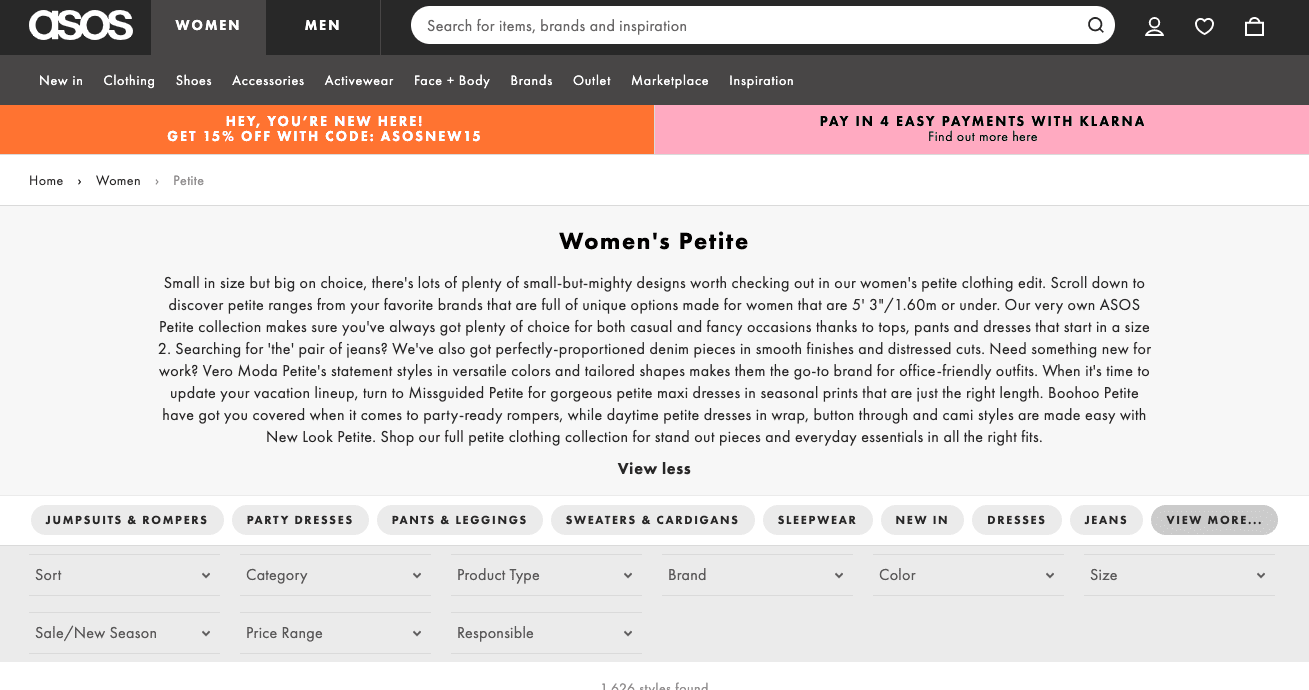The image size is (1309, 690).
Task: Click the View More... pill
Action: click(x=1214, y=520)
